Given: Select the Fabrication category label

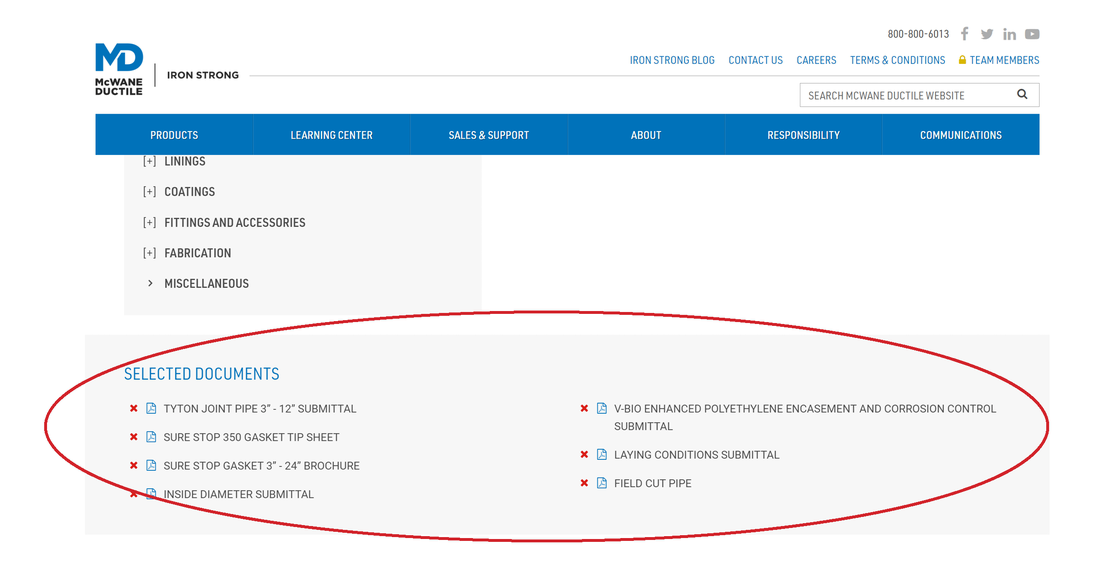Looking at the screenshot, I should [x=197, y=253].
